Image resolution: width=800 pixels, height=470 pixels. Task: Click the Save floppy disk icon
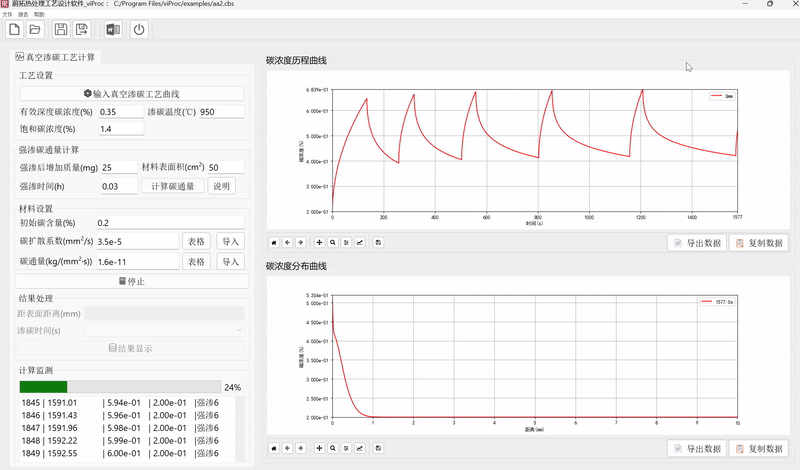(x=62, y=30)
